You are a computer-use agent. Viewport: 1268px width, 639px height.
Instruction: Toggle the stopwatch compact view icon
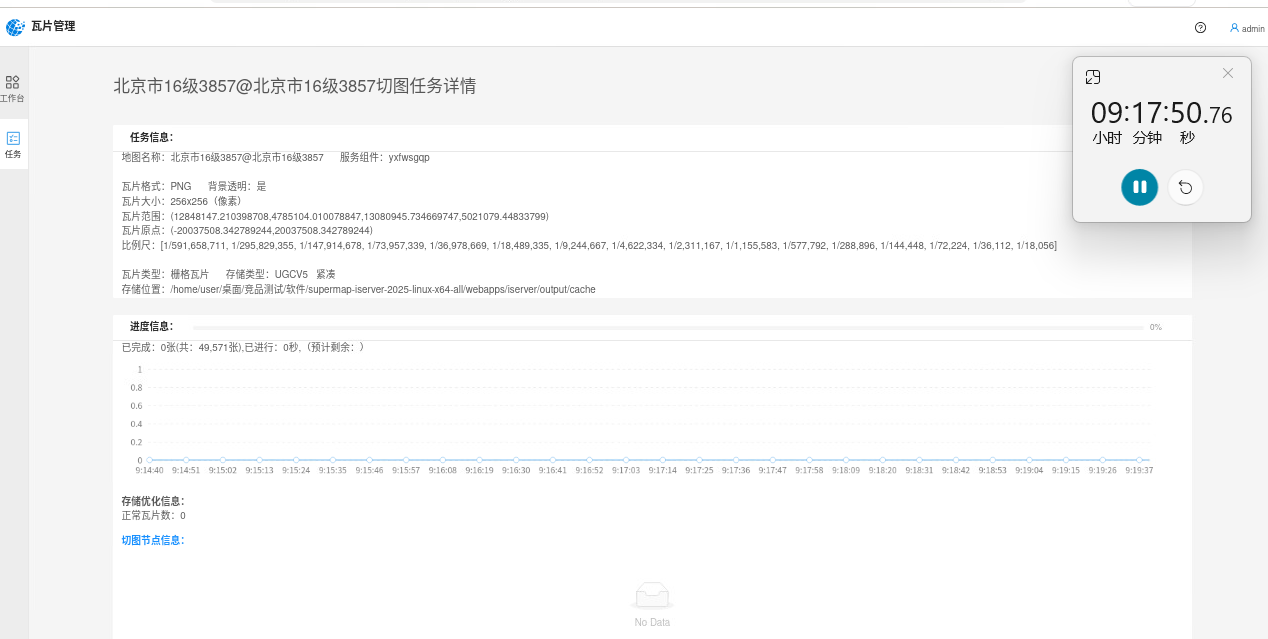pyautogui.click(x=1093, y=77)
